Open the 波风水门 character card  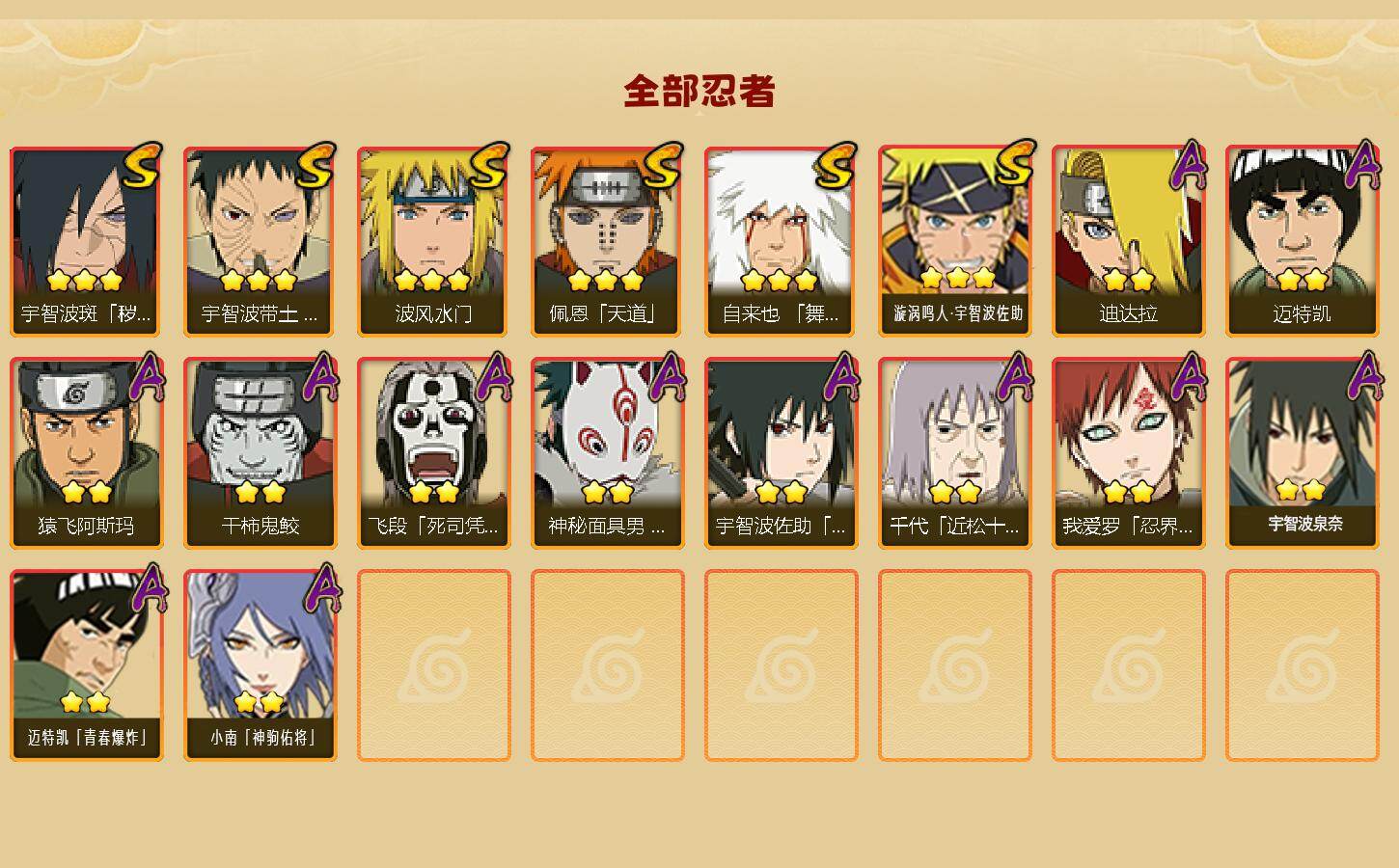tap(433, 242)
